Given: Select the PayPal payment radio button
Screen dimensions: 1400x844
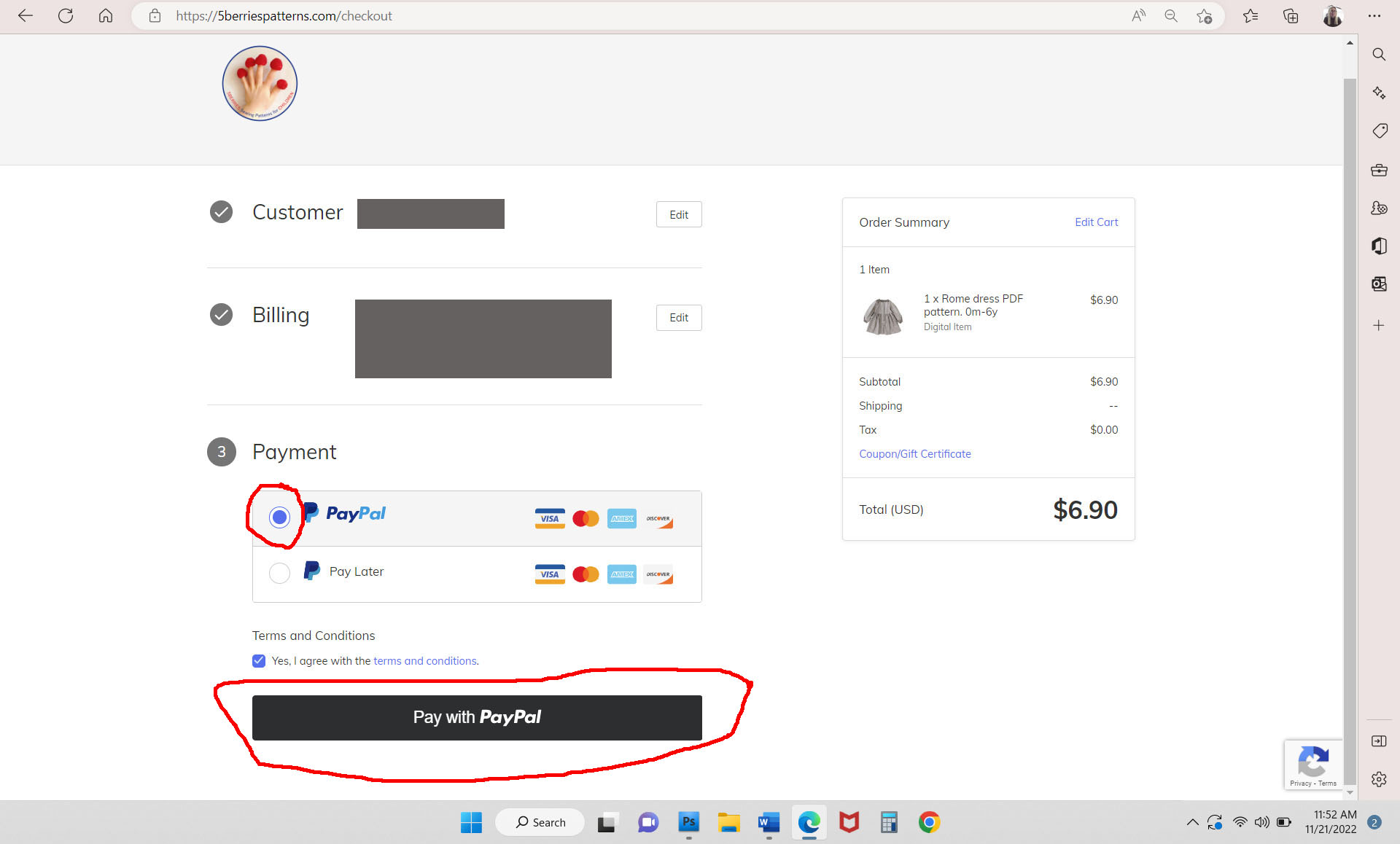Looking at the screenshot, I should pyautogui.click(x=279, y=517).
